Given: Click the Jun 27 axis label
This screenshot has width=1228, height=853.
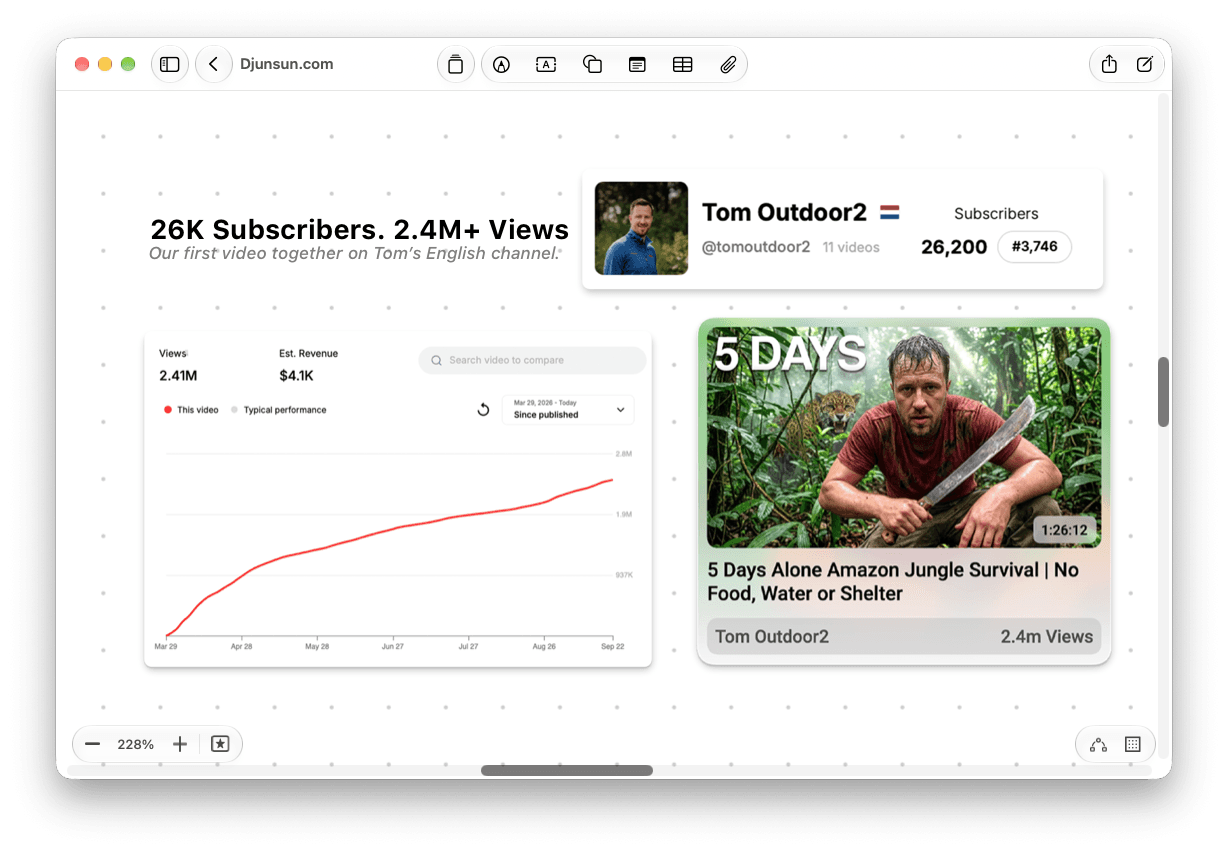Looking at the screenshot, I should (392, 647).
